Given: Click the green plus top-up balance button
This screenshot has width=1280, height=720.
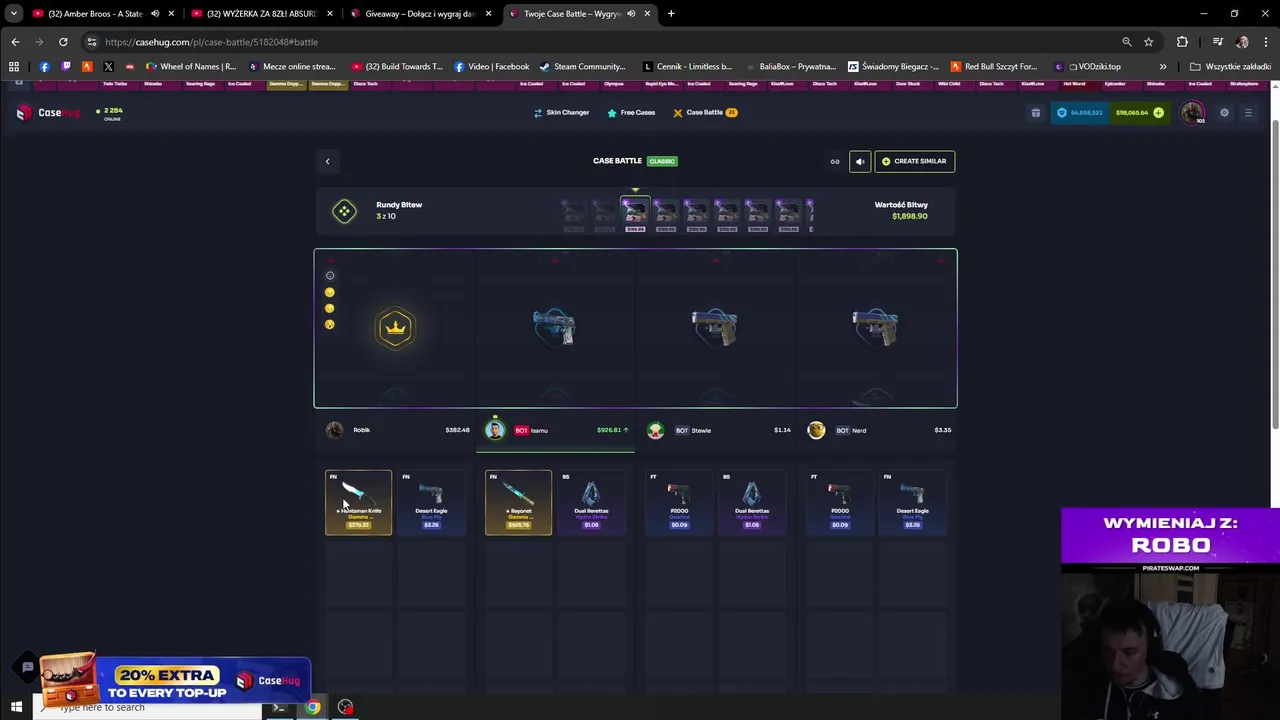Looking at the screenshot, I should [1158, 113].
